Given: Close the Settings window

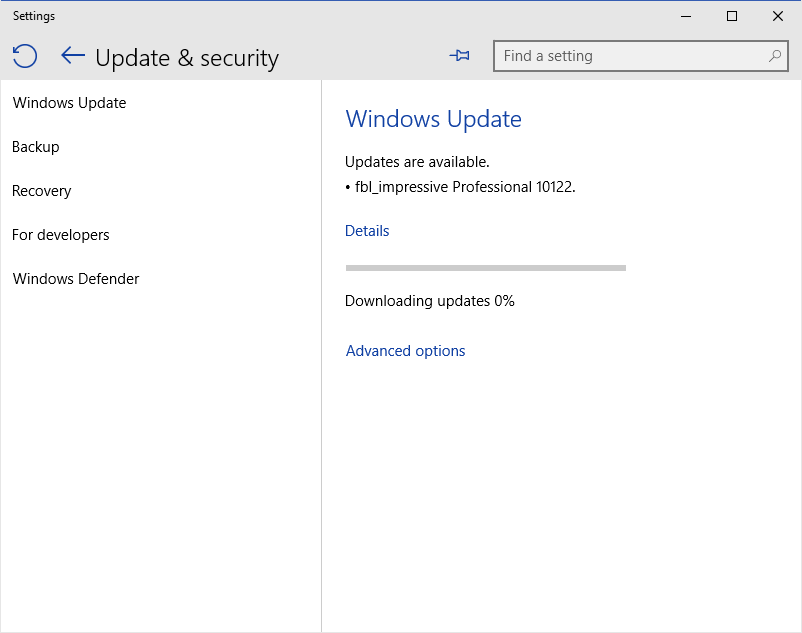Looking at the screenshot, I should [x=778, y=16].
